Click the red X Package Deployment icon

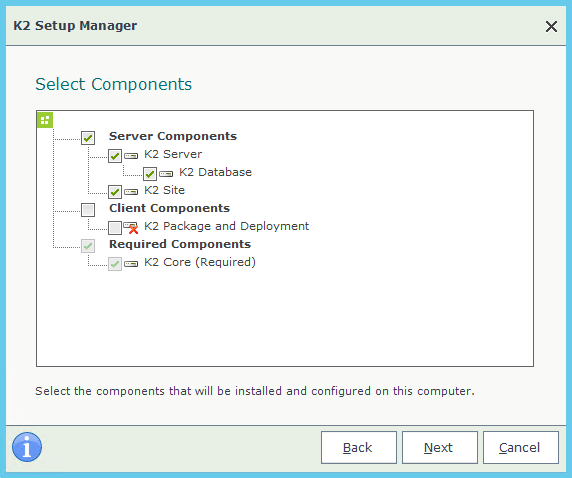(x=131, y=227)
